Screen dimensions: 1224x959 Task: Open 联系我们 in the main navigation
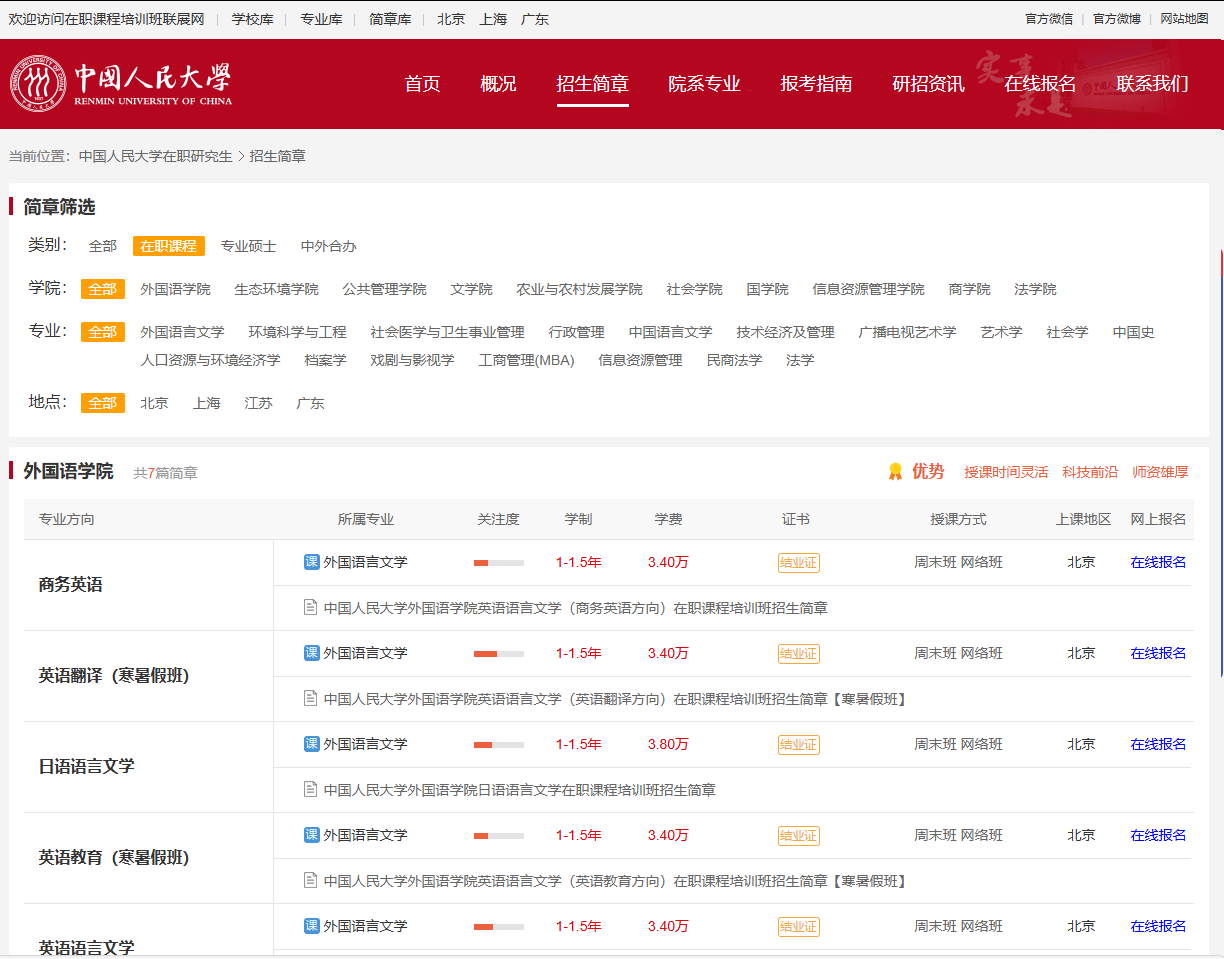pyautogui.click(x=1152, y=84)
